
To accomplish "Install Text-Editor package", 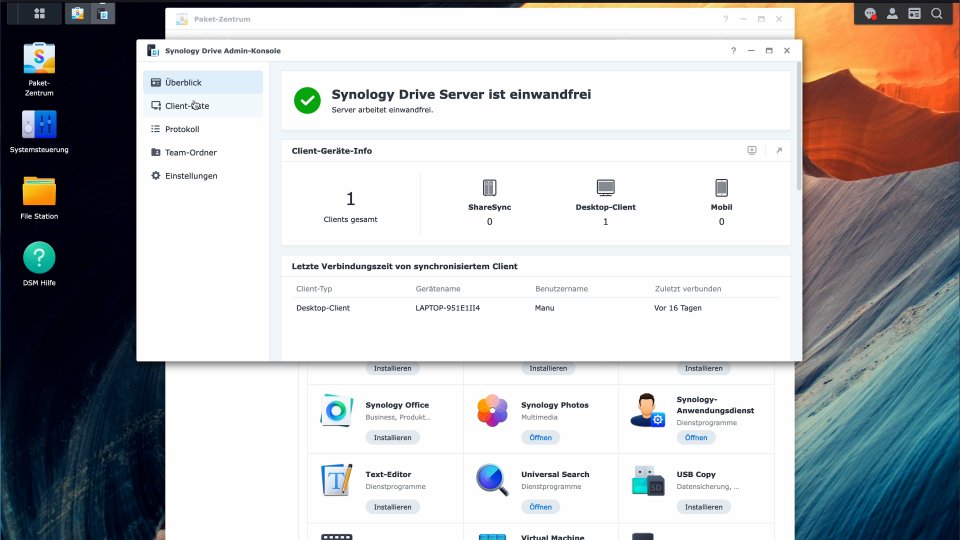I will click(x=392, y=507).
